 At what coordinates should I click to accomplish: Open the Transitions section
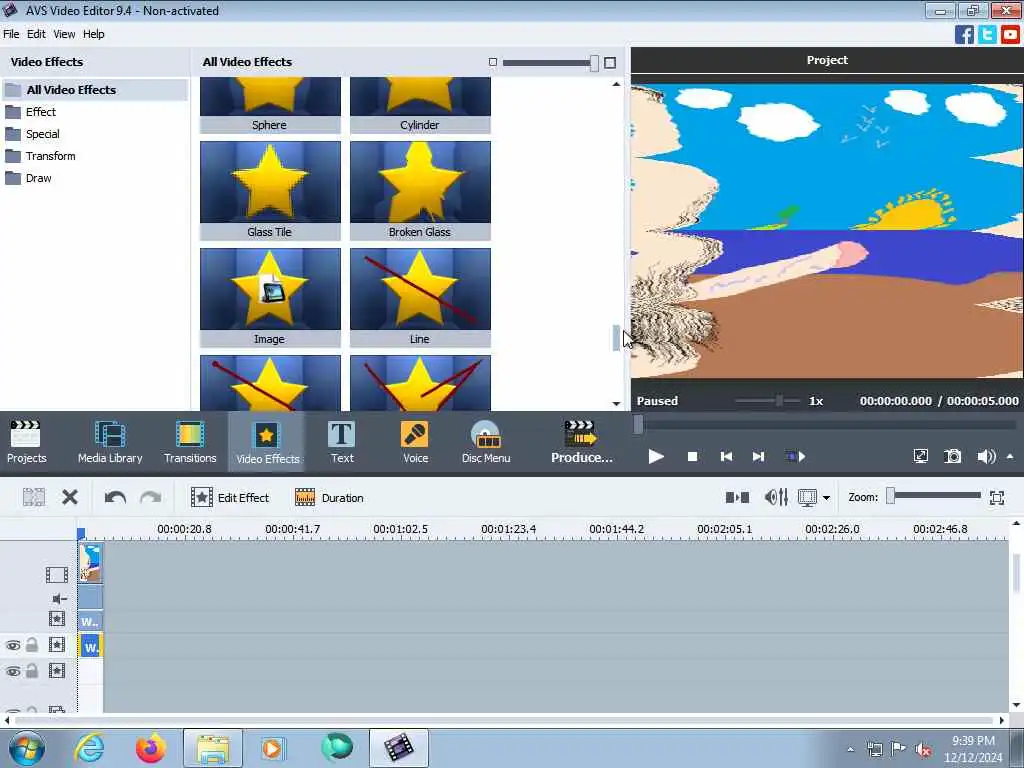click(190, 441)
